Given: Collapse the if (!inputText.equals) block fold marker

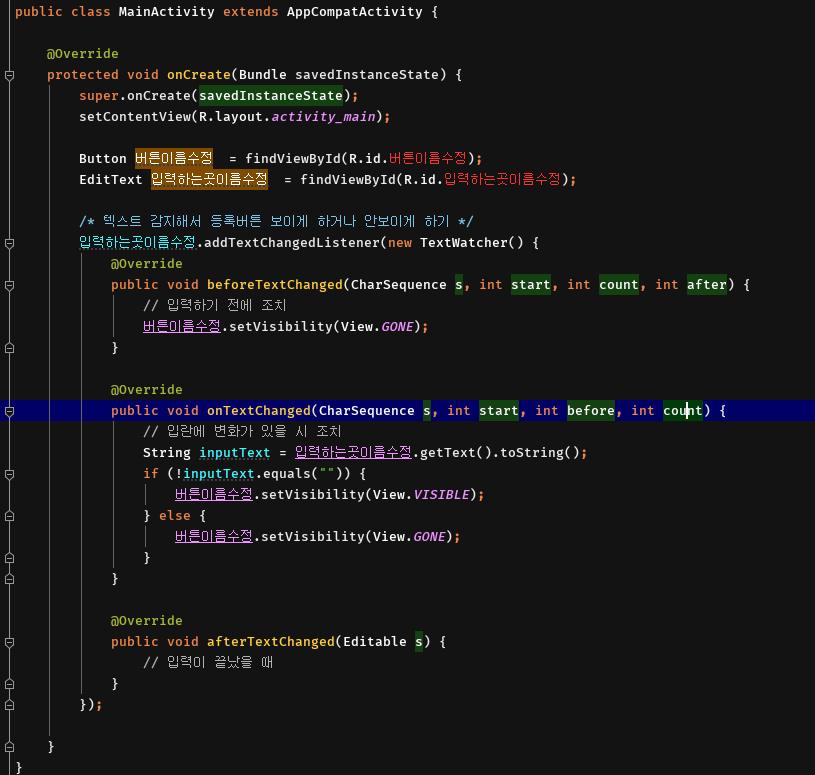Looking at the screenshot, I should (x=9, y=474).
